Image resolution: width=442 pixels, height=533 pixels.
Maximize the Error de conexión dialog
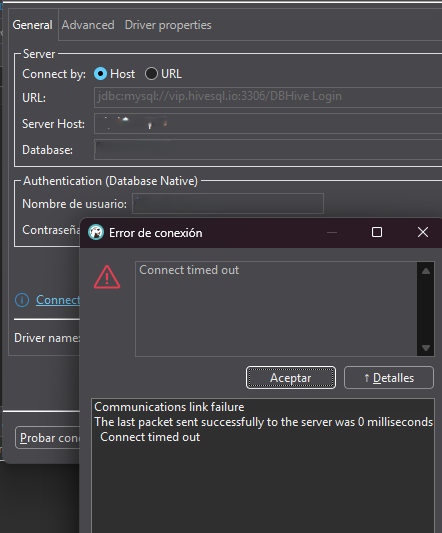(377, 233)
